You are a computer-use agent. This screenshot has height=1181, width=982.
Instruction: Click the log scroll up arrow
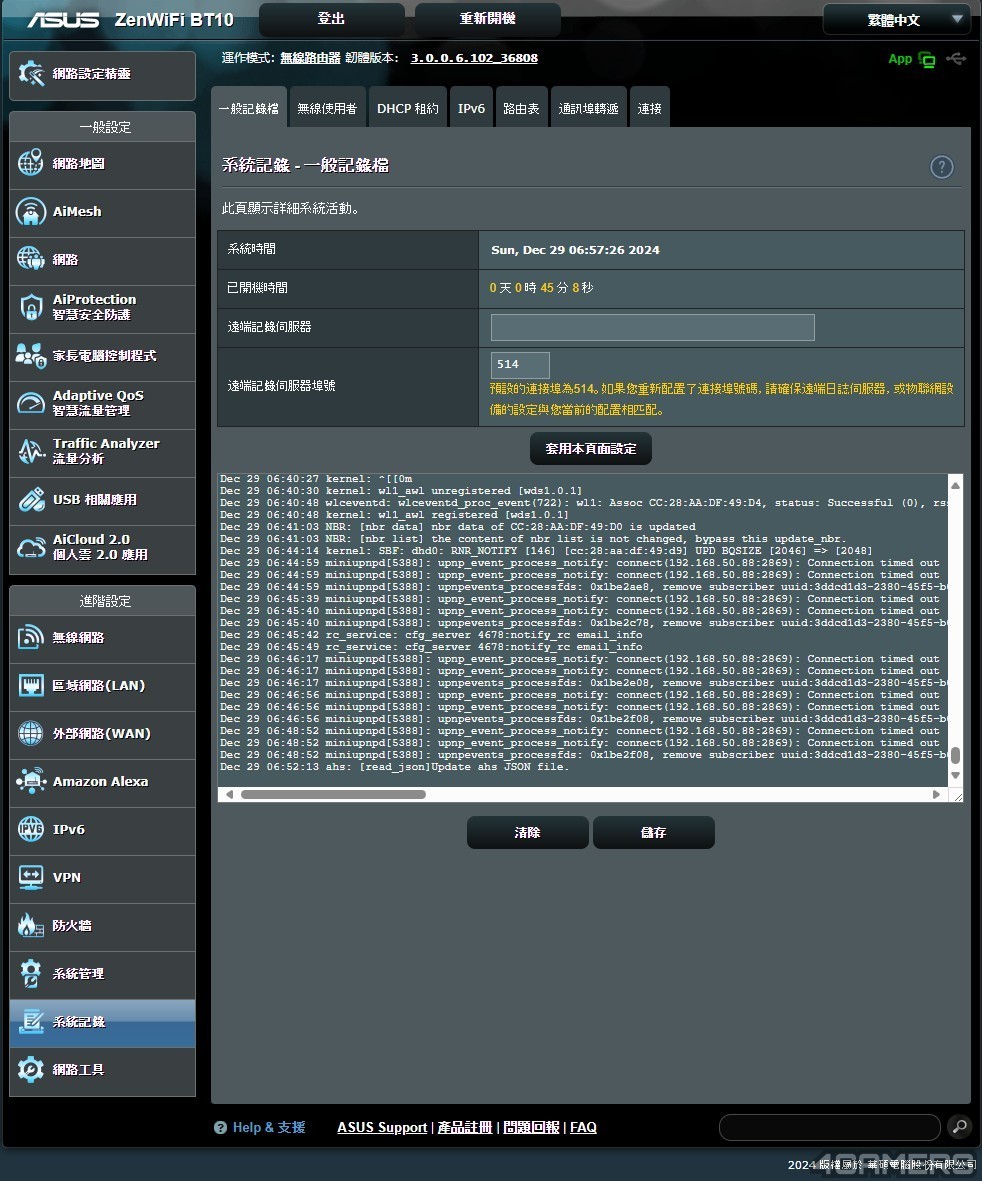[956, 485]
